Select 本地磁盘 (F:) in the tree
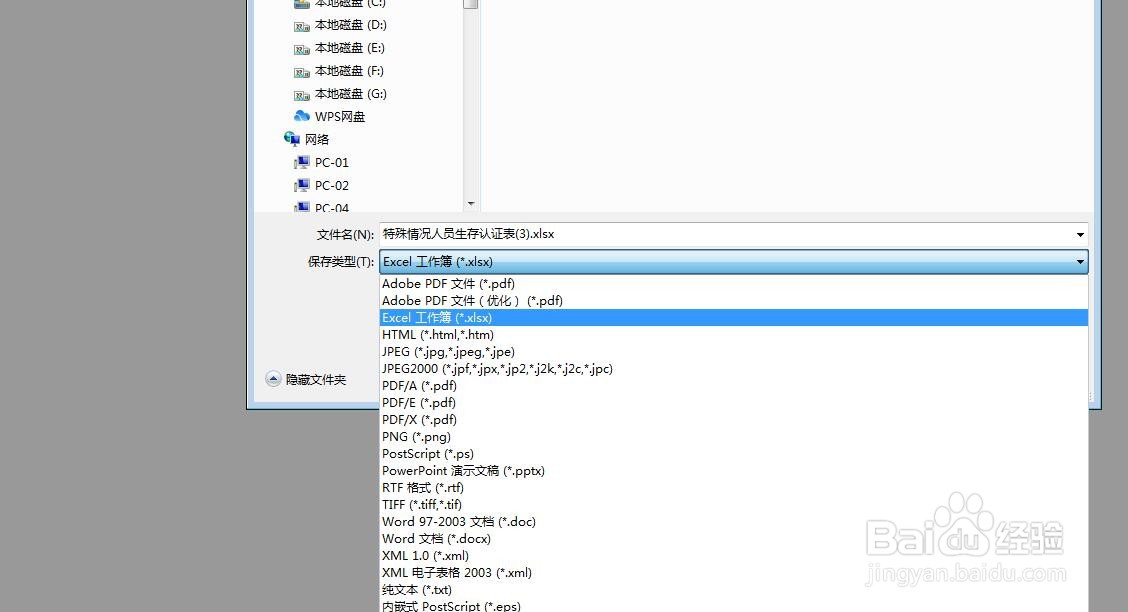Screen dimensions: 1128x612 [349, 71]
